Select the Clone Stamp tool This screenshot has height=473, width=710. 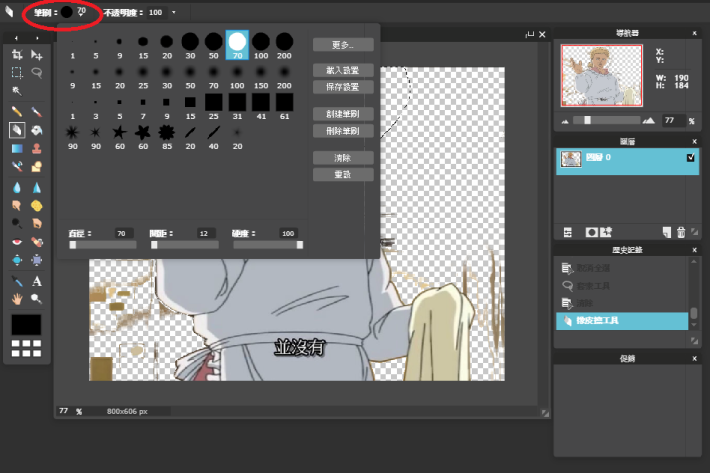[x=37, y=148]
